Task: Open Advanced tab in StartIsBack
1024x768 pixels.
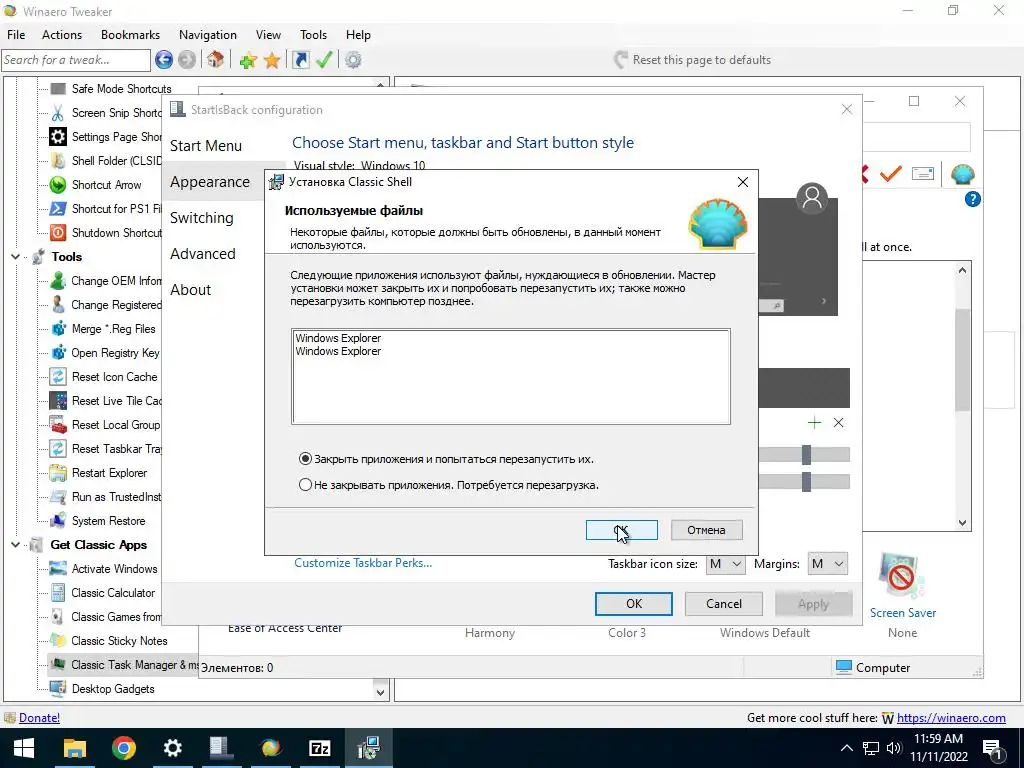Action: [202, 254]
